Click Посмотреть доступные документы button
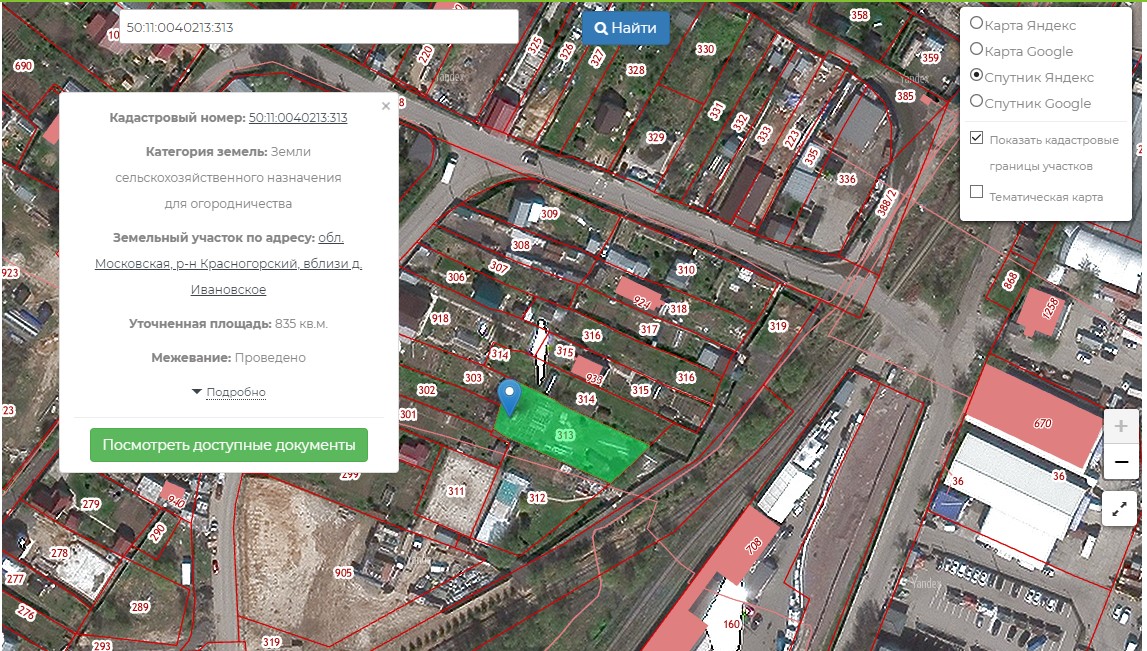Viewport: 1147px width, 651px height. click(229, 445)
